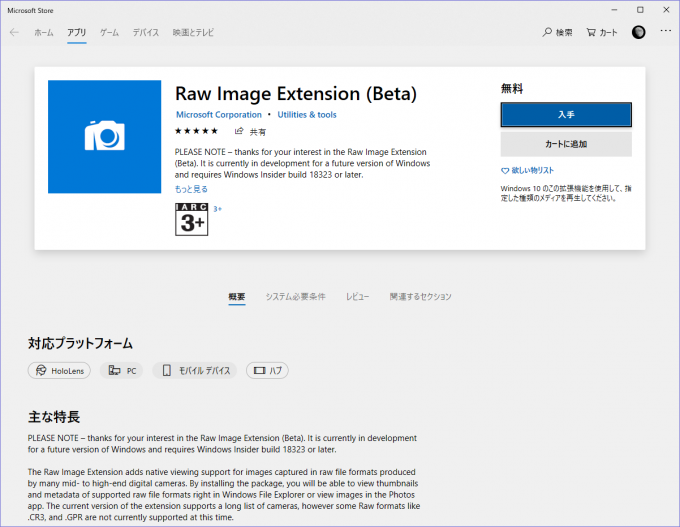Open the Utilities & tools category link
This screenshot has height=527, width=680.
click(x=307, y=115)
